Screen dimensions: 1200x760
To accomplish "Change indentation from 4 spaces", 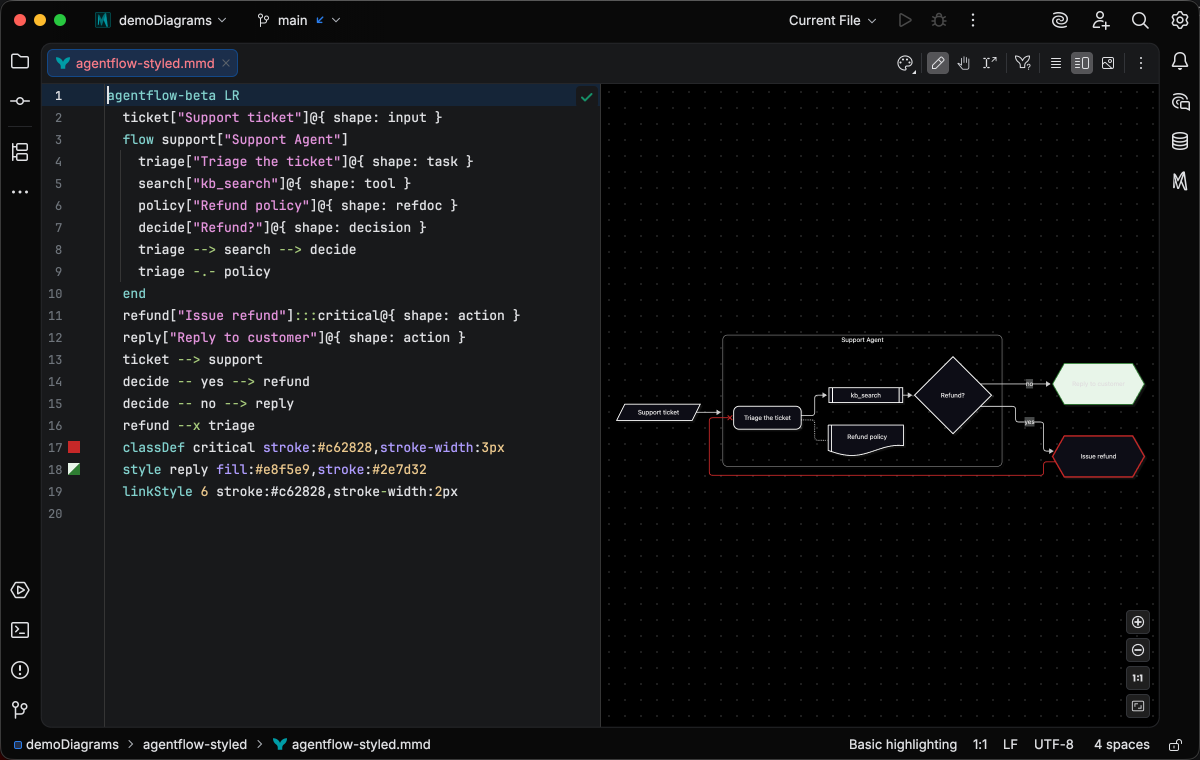I will tap(1122, 744).
